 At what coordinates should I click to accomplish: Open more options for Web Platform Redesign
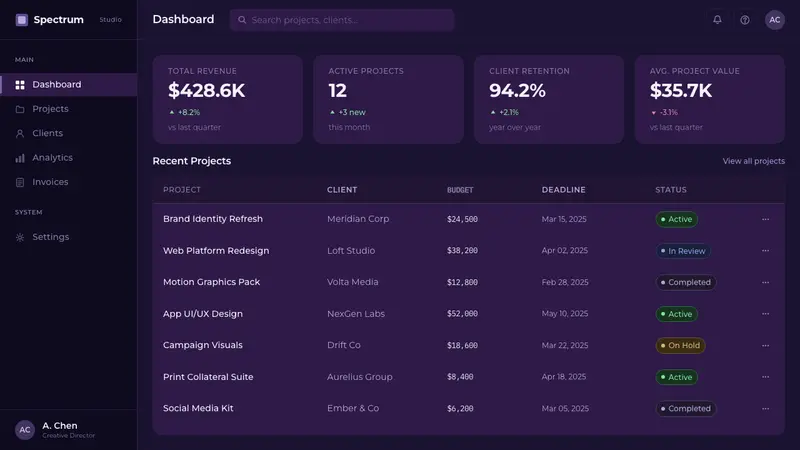[x=765, y=251]
